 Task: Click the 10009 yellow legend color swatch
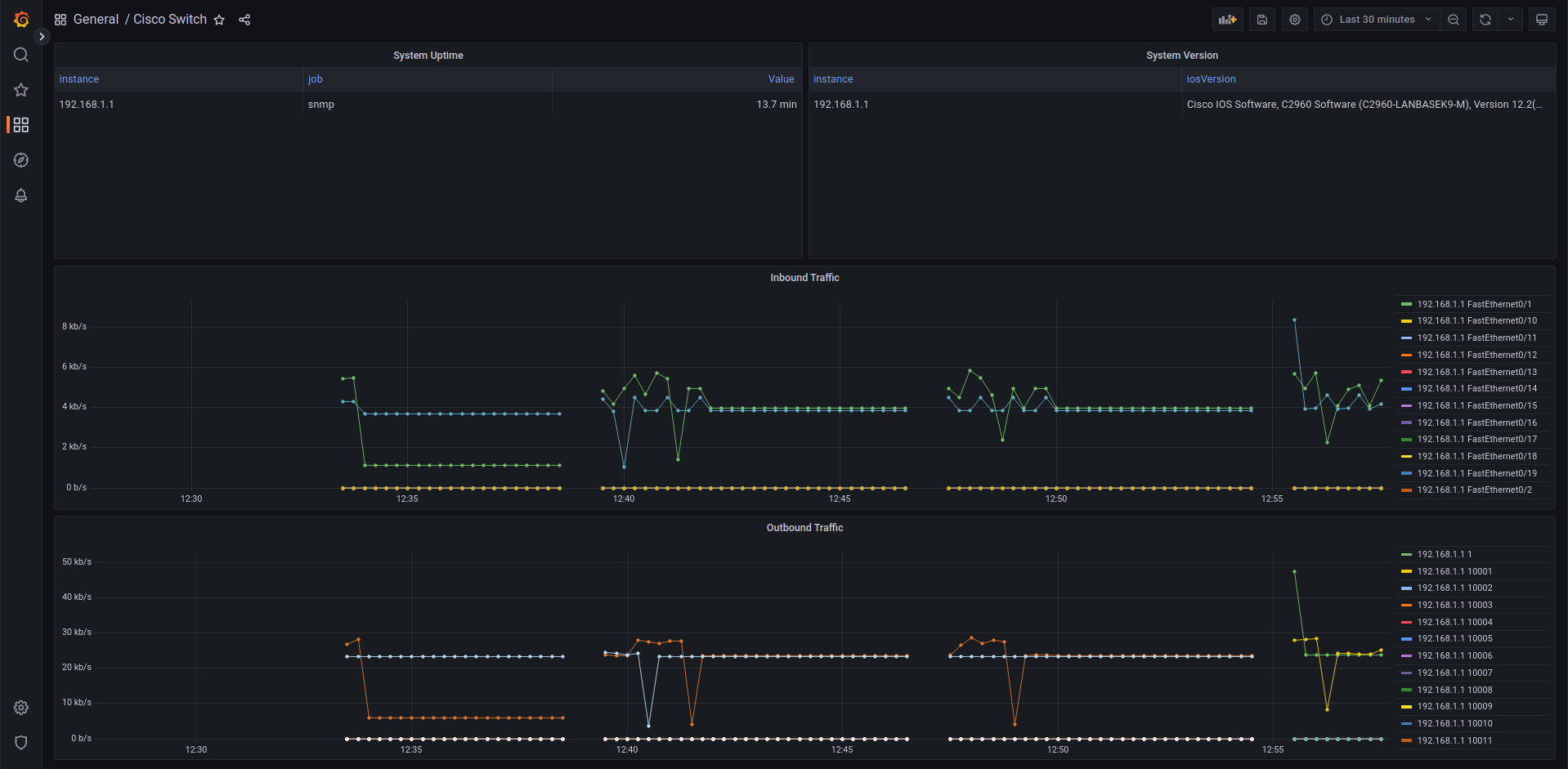(1406, 707)
